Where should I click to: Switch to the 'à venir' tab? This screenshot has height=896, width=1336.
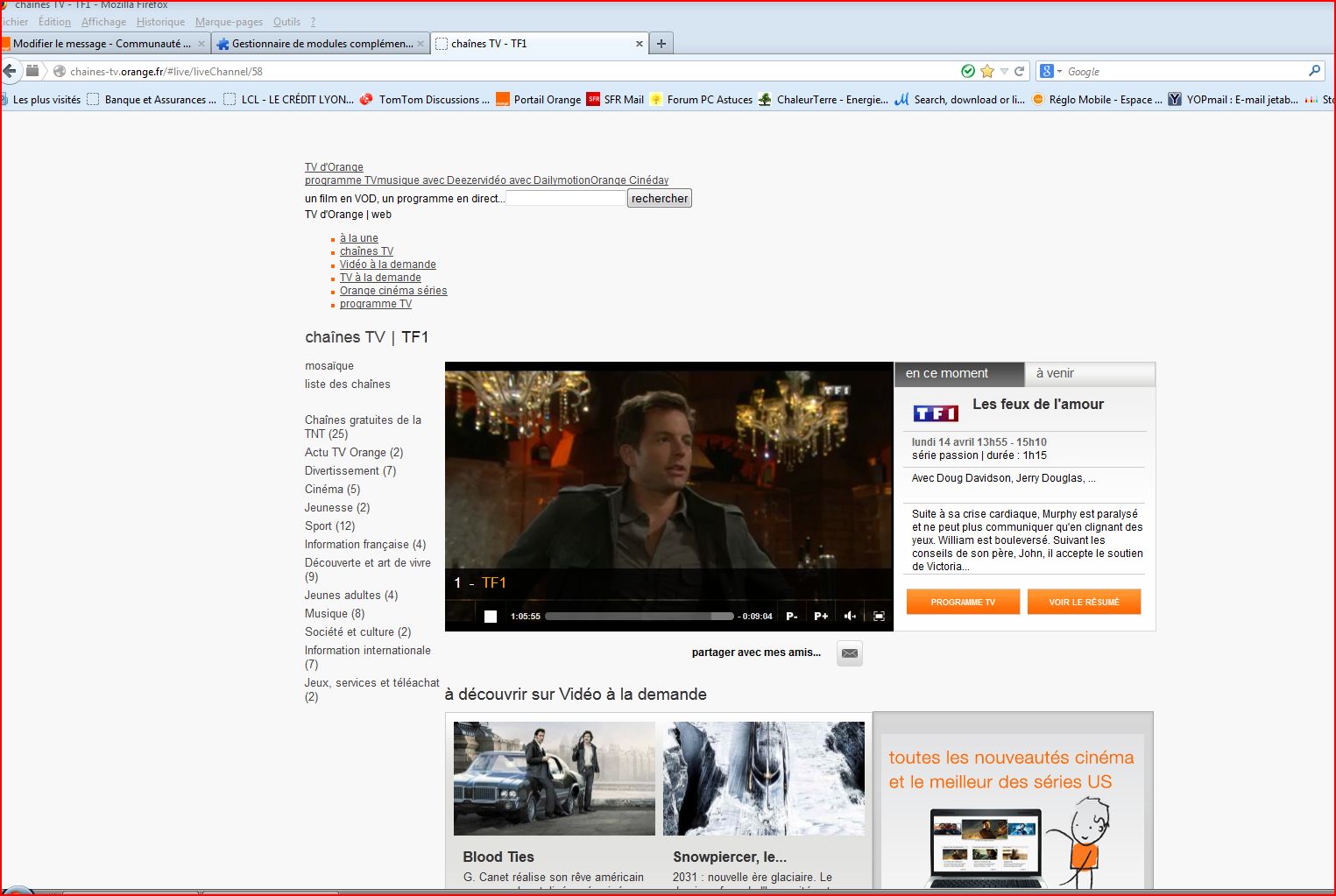point(1089,374)
